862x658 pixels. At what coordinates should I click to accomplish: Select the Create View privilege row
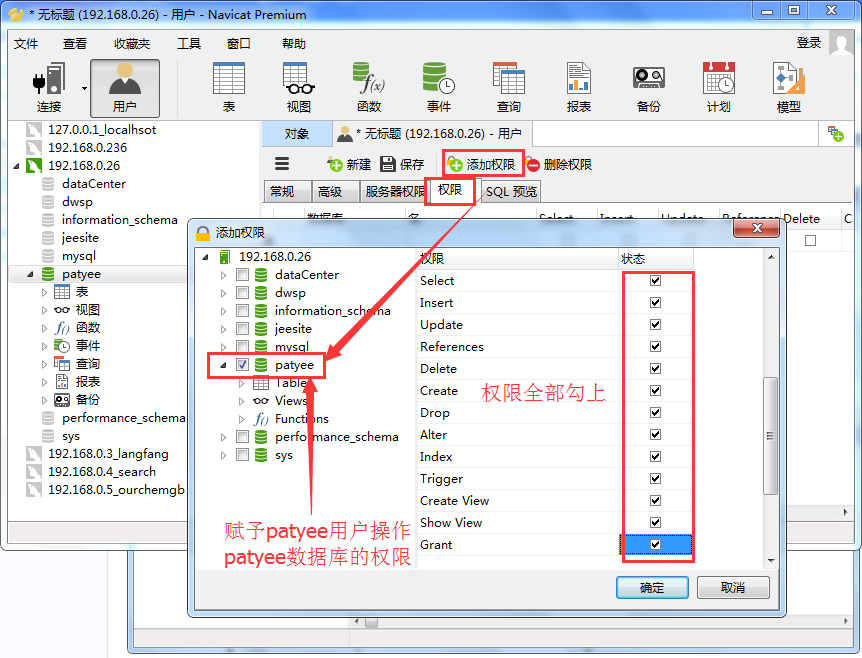[555, 500]
